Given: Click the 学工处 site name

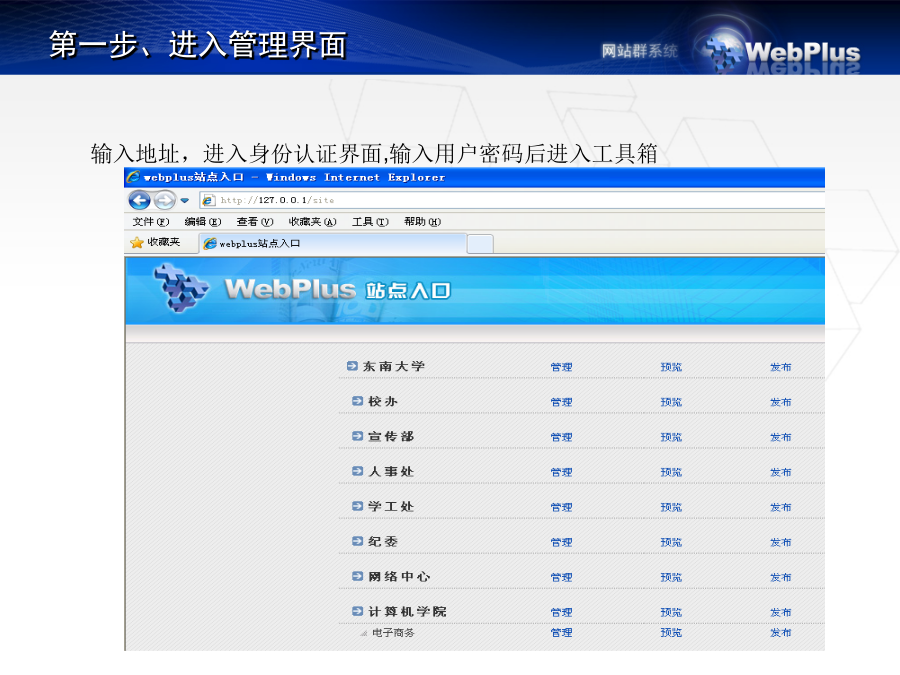Looking at the screenshot, I should 391,506.
